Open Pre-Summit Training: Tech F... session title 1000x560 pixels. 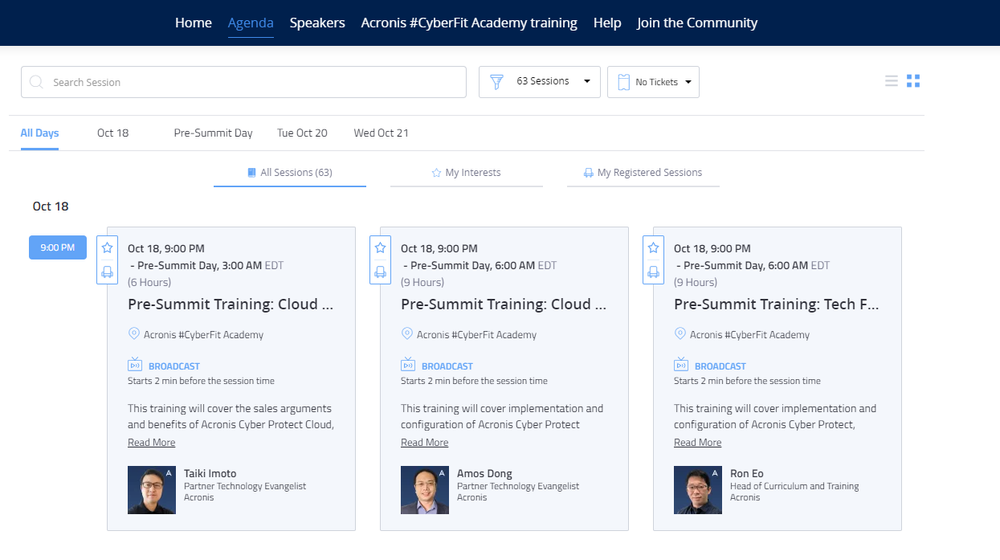point(776,304)
